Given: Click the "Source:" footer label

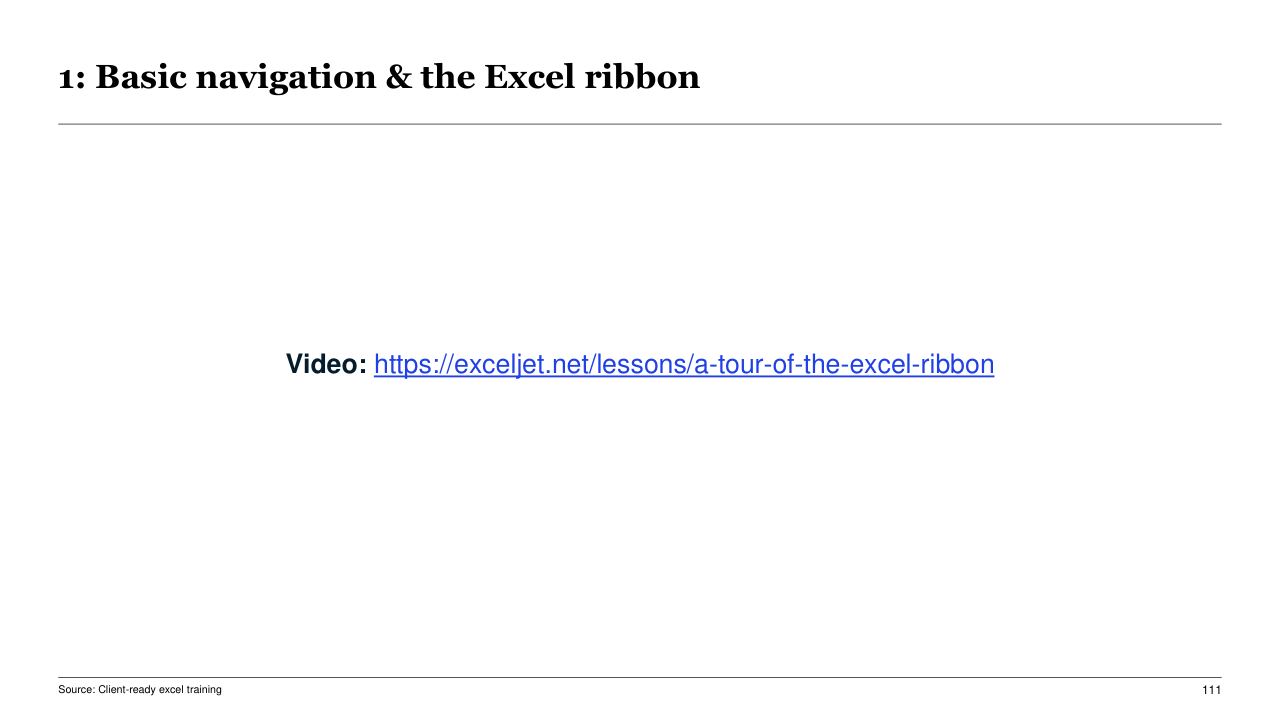Looking at the screenshot, I should point(76,690).
